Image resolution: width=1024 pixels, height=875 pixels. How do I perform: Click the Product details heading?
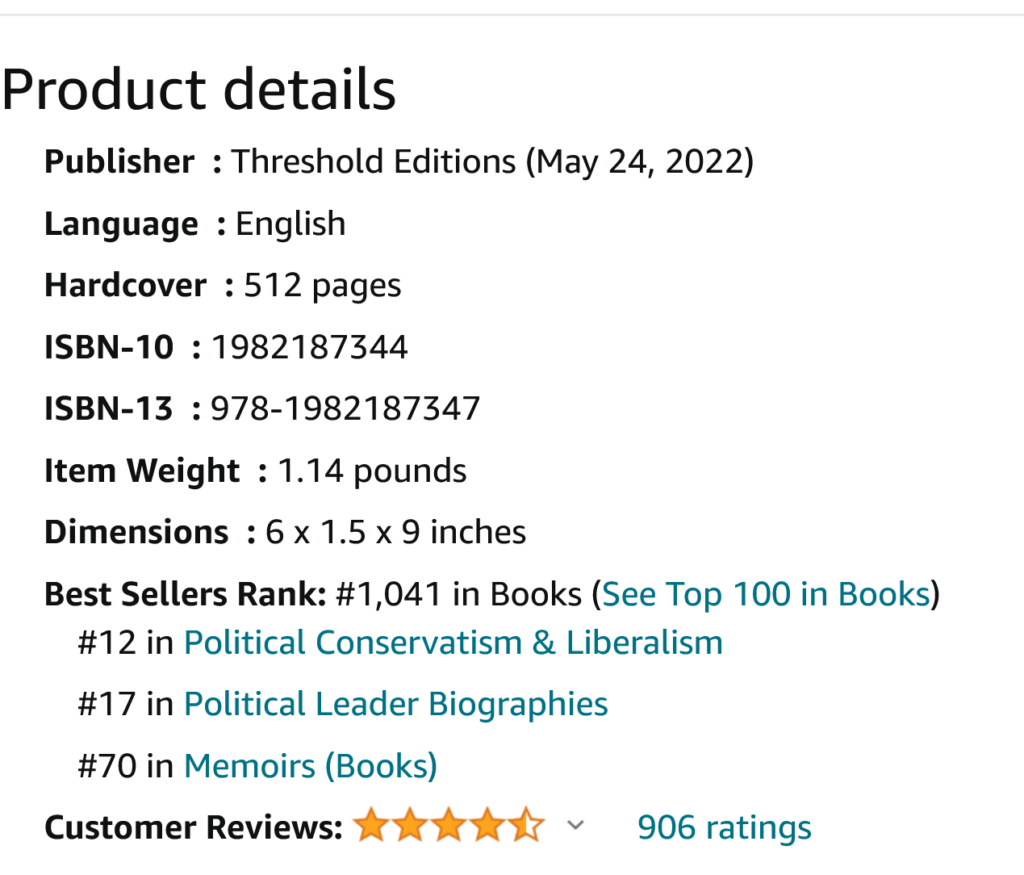[x=199, y=90]
